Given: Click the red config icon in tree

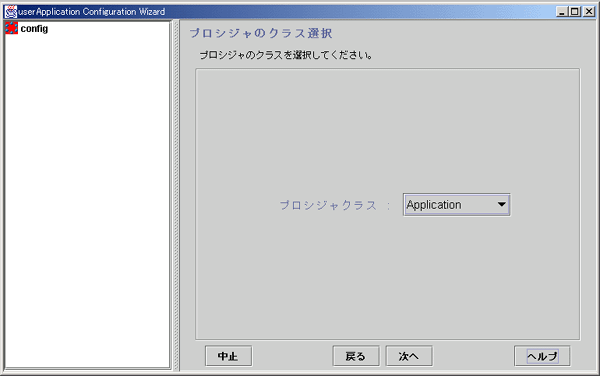Looking at the screenshot, I should click(x=11, y=28).
